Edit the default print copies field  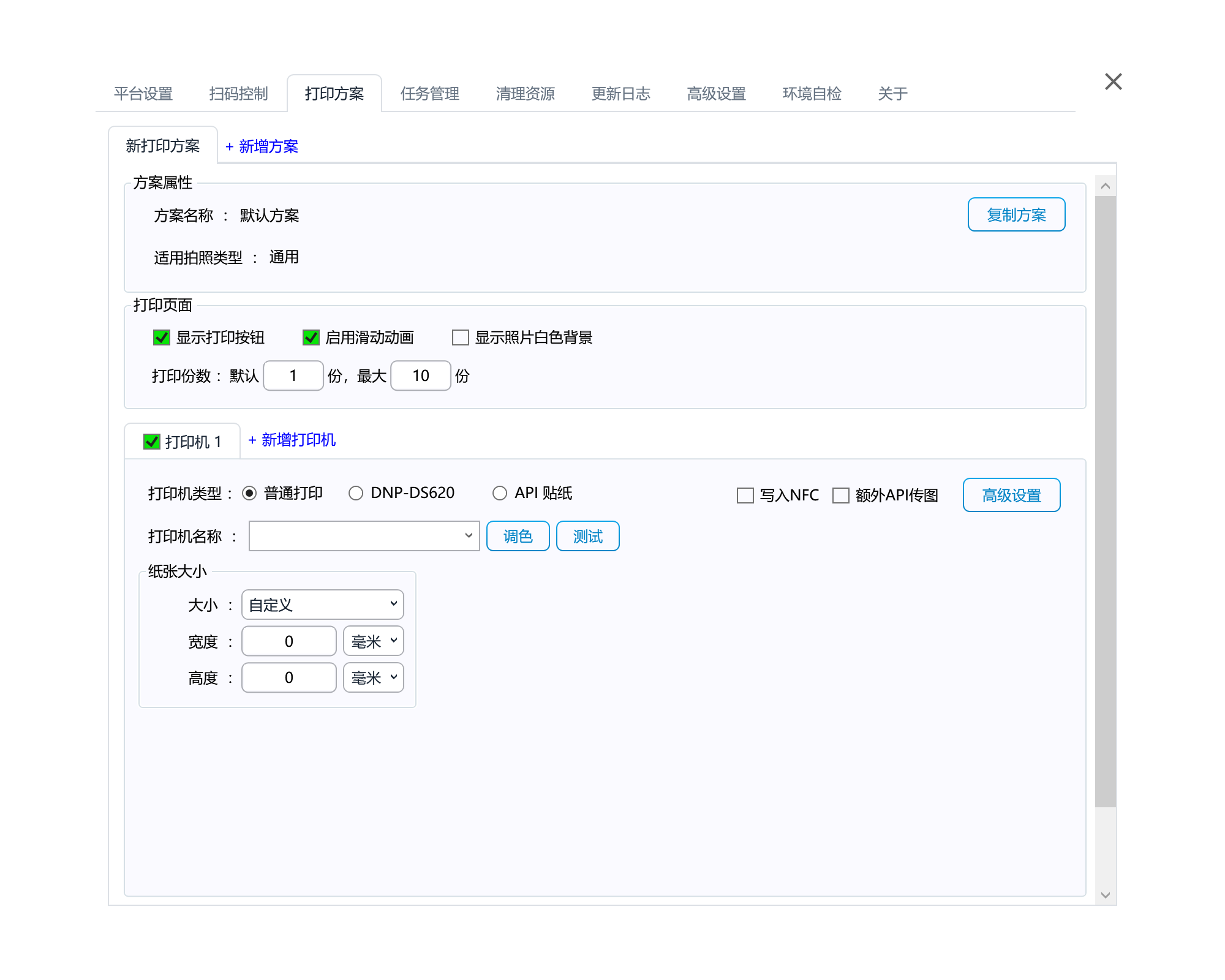tap(293, 375)
